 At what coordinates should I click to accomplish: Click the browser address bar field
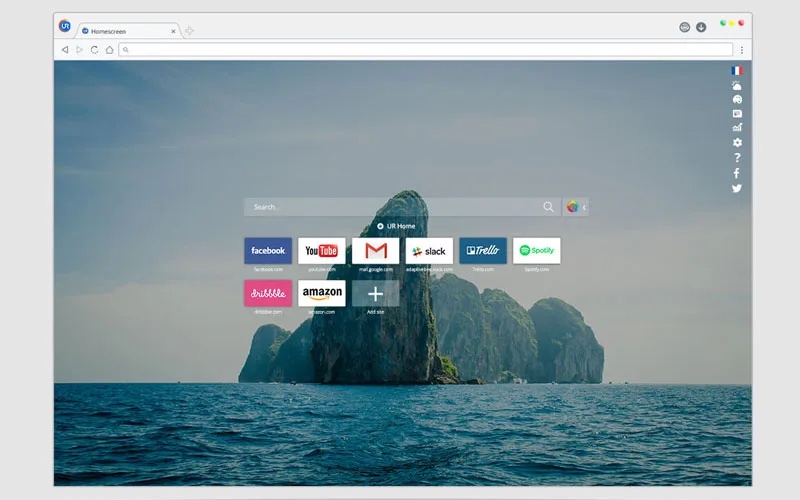[426, 49]
